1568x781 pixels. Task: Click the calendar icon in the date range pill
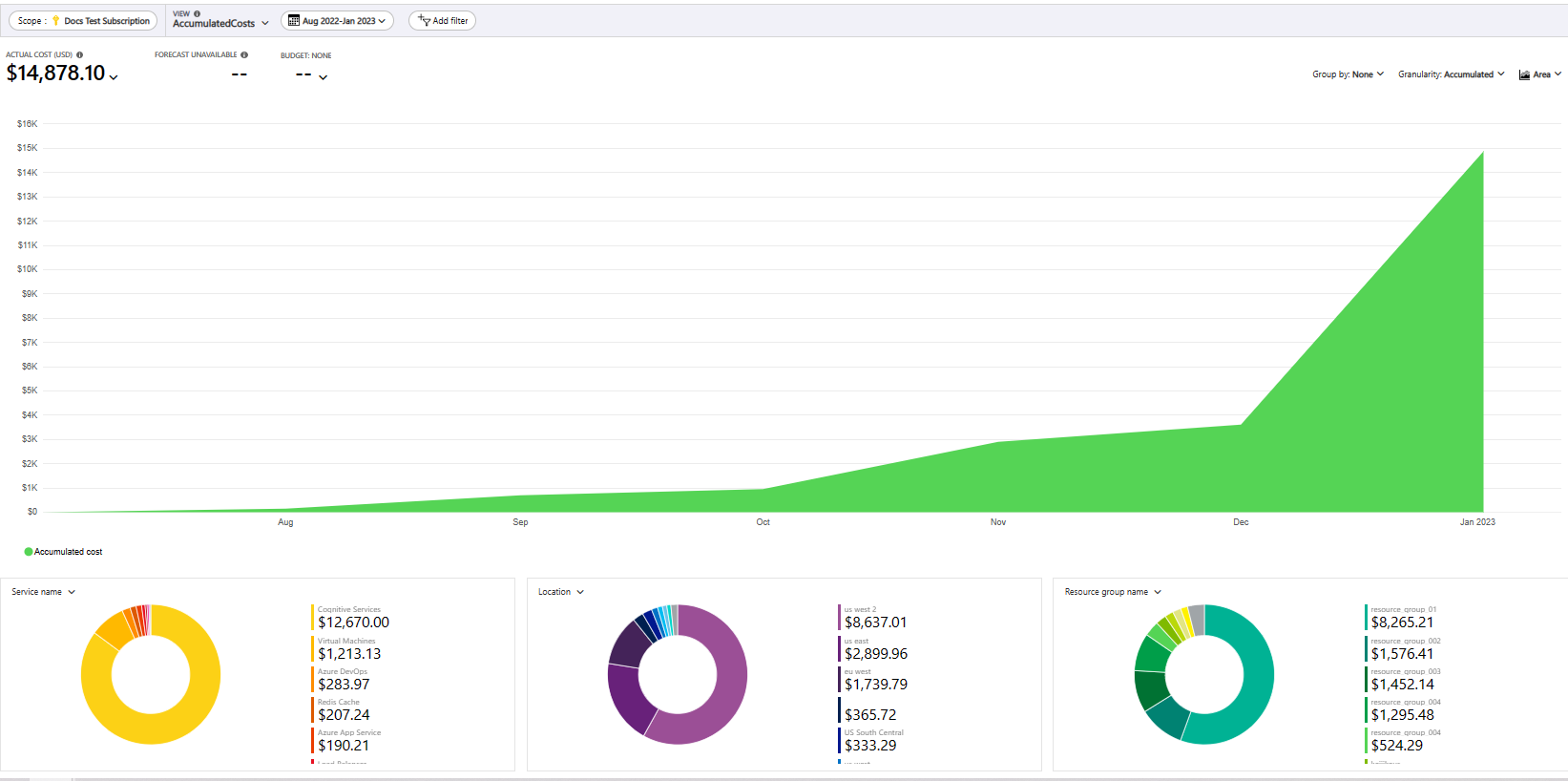294,21
